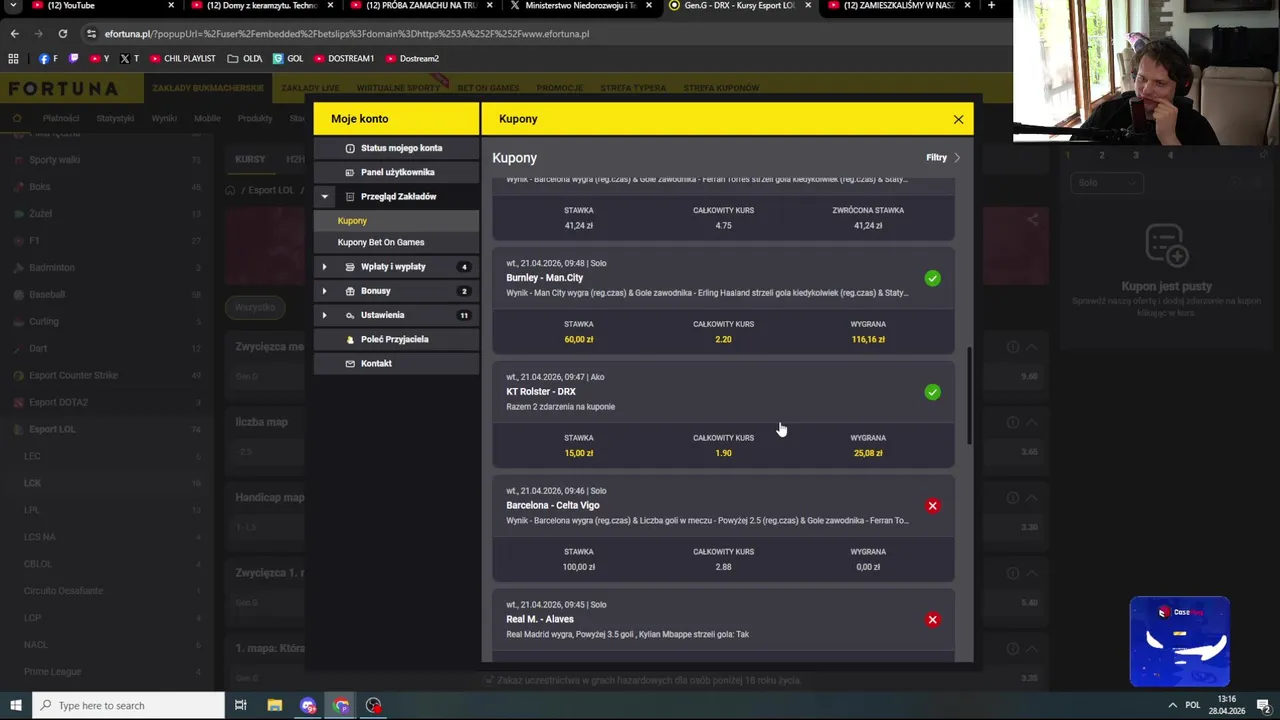The image size is (1280, 720).
Task: Click the Wpłaty i wypłaty icon
Action: pos(350,267)
